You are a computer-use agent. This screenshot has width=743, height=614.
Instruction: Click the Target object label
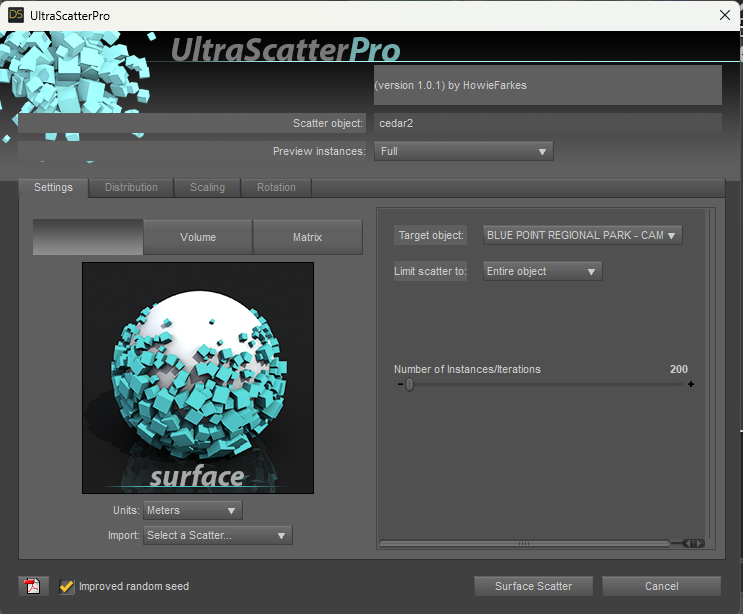click(431, 235)
